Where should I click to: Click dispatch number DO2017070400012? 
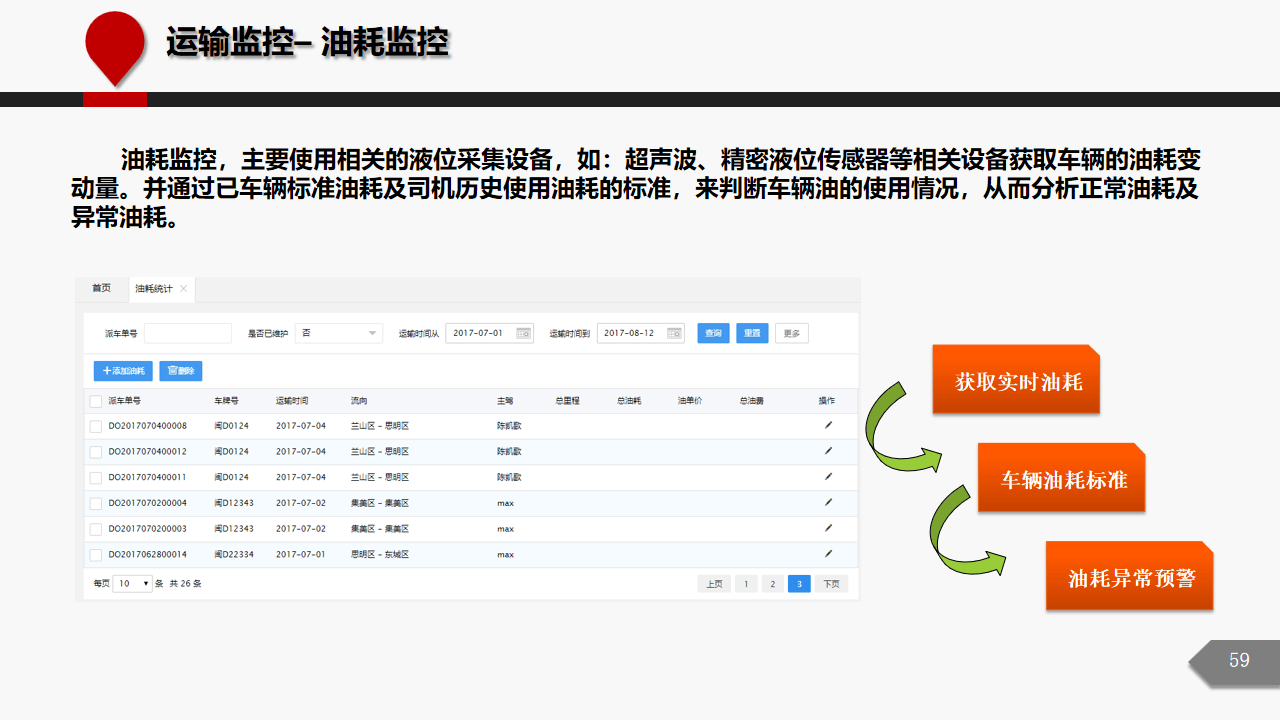(x=148, y=452)
